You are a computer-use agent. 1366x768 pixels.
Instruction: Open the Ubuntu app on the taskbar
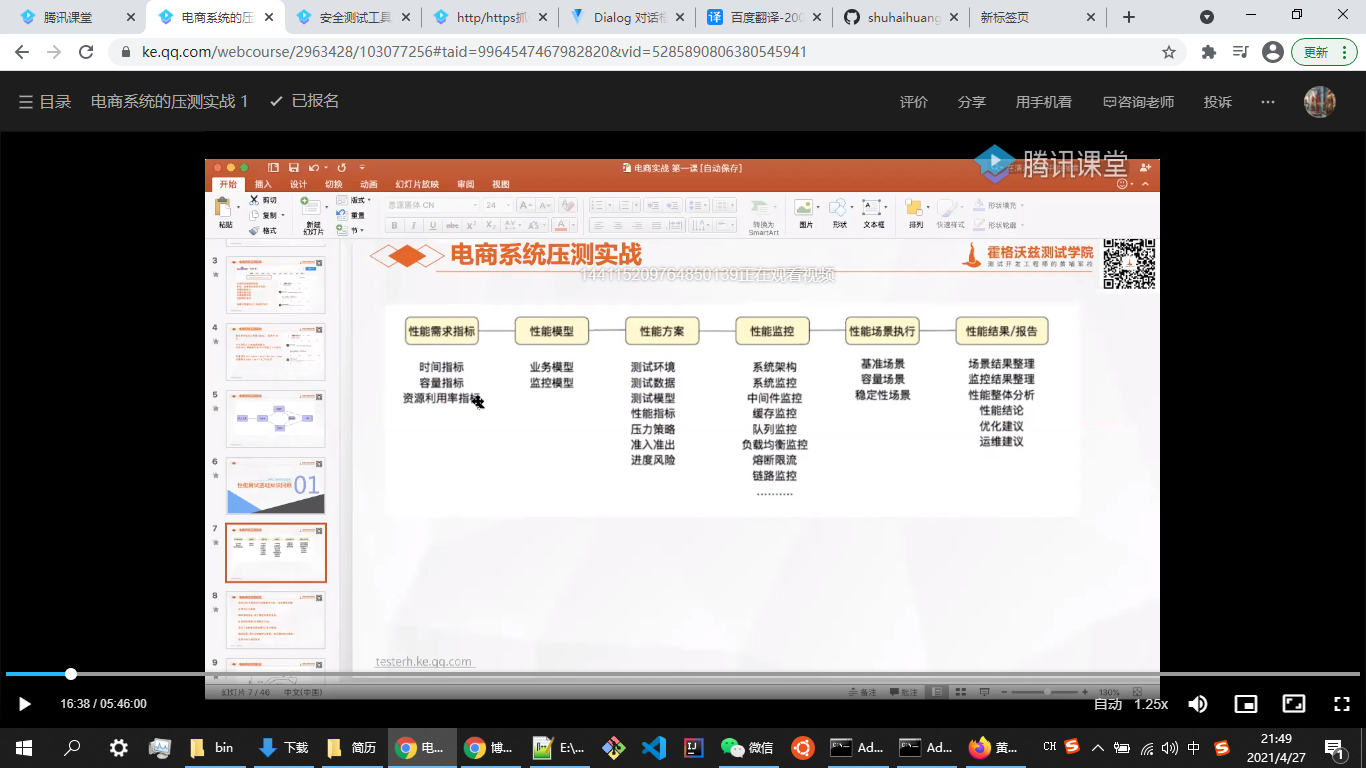(x=802, y=747)
